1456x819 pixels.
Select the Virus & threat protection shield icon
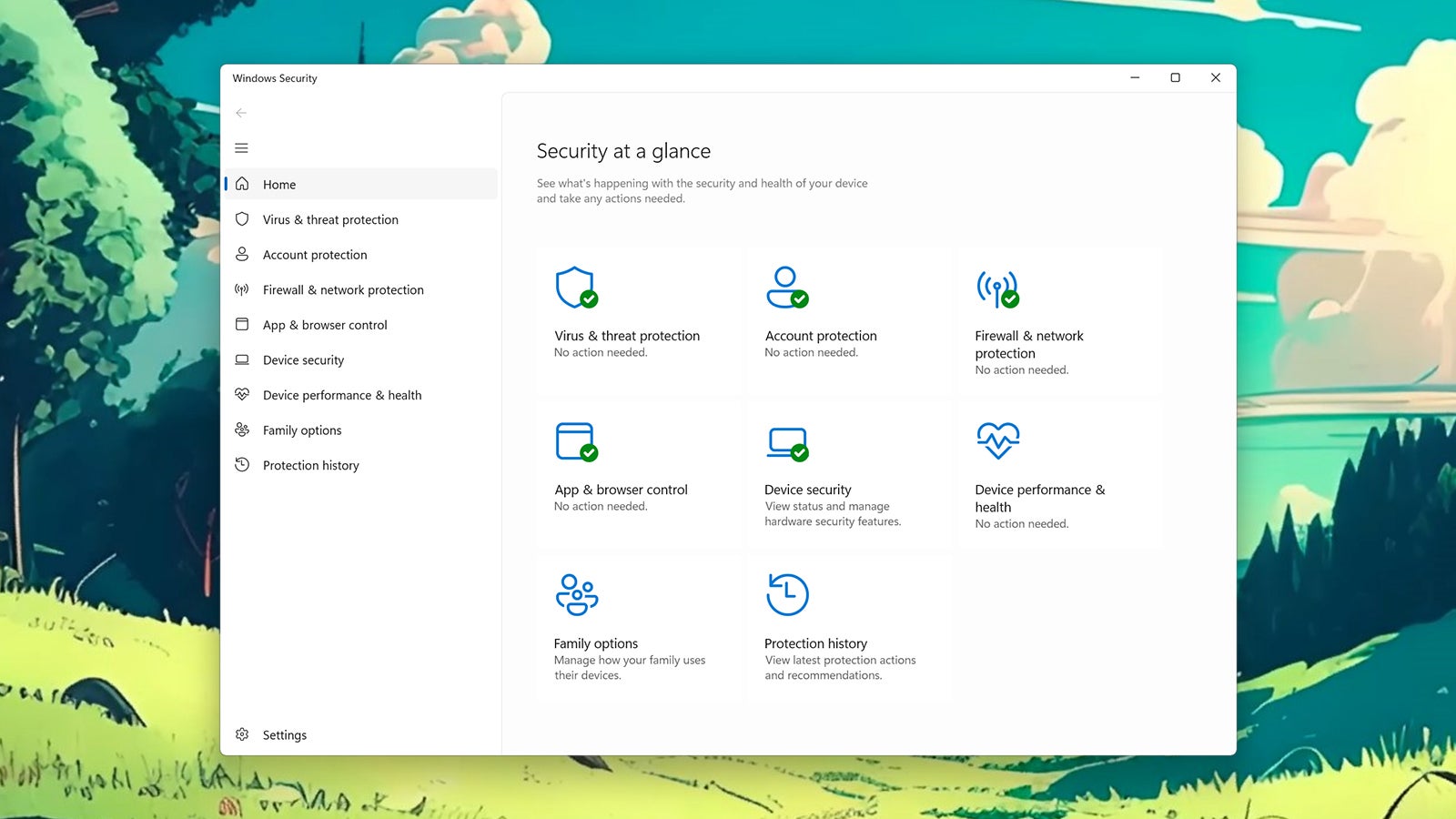point(575,289)
